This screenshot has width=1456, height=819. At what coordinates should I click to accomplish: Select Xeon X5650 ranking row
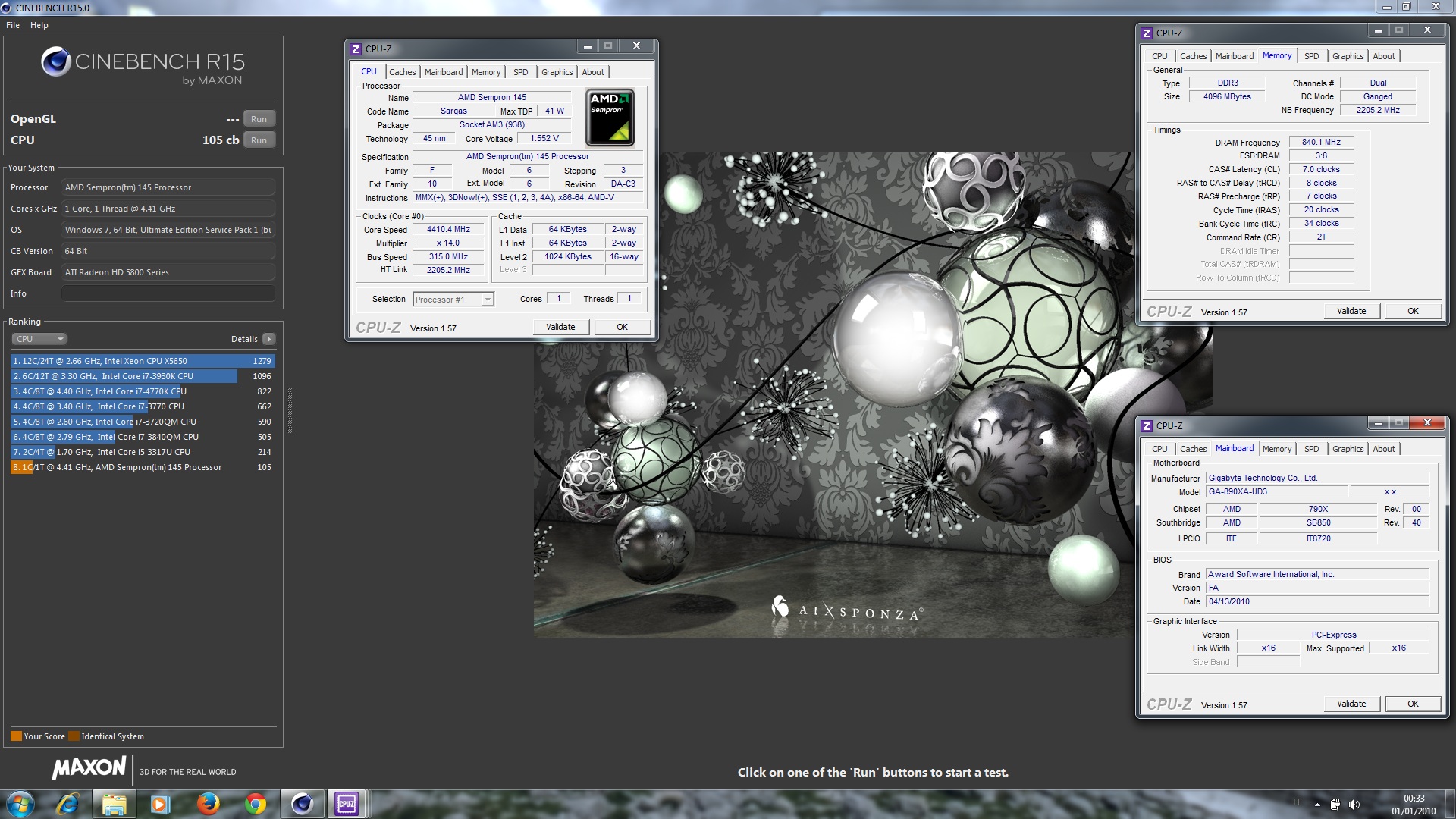(x=143, y=361)
